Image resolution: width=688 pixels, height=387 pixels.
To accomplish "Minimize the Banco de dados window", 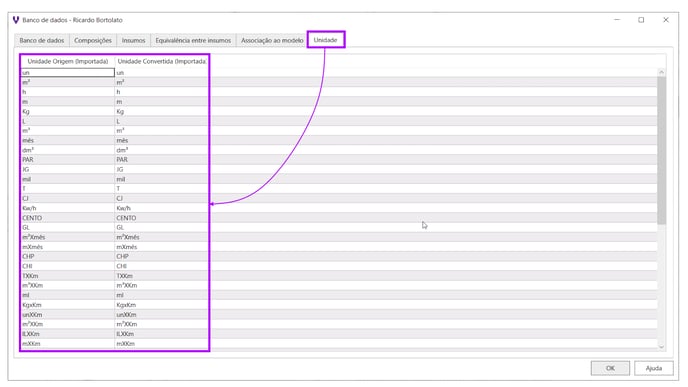I will tap(617, 20).
